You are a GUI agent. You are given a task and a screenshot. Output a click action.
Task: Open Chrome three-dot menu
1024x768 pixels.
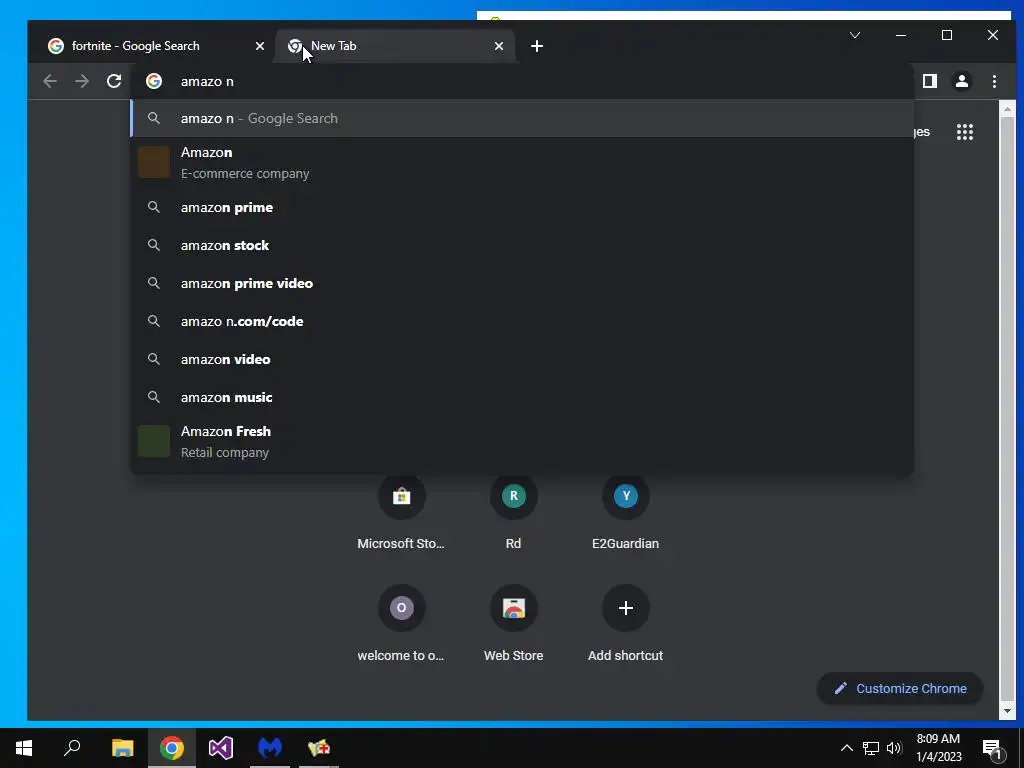pos(994,81)
